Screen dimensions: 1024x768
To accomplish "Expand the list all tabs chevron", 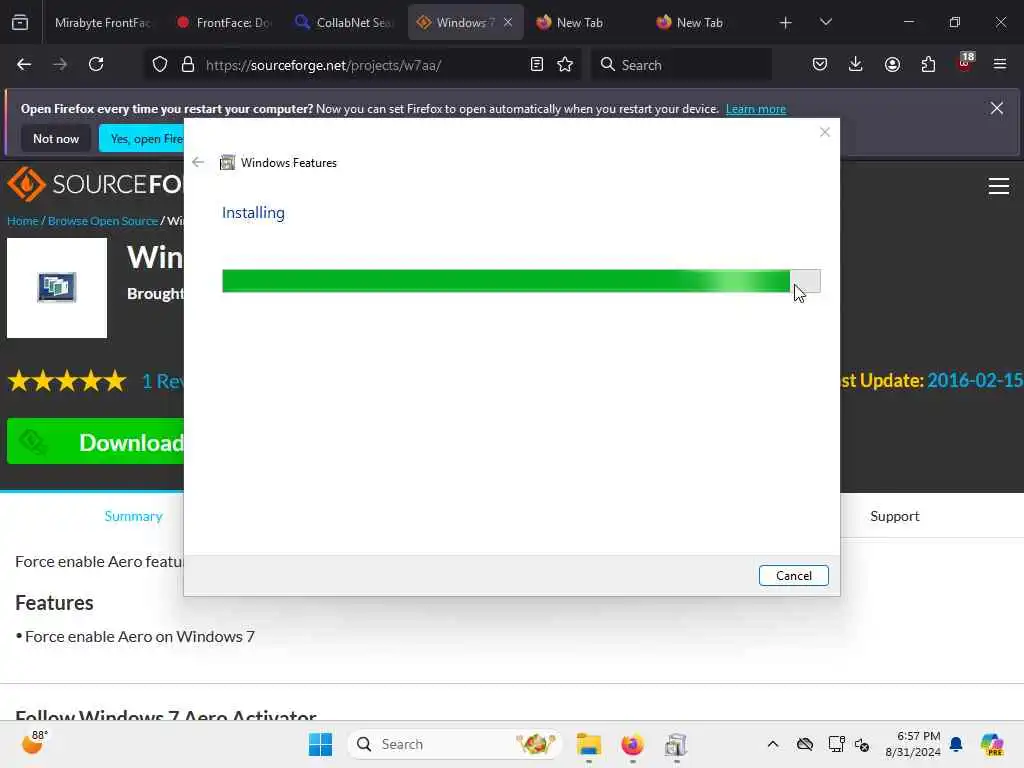I will (x=825, y=22).
